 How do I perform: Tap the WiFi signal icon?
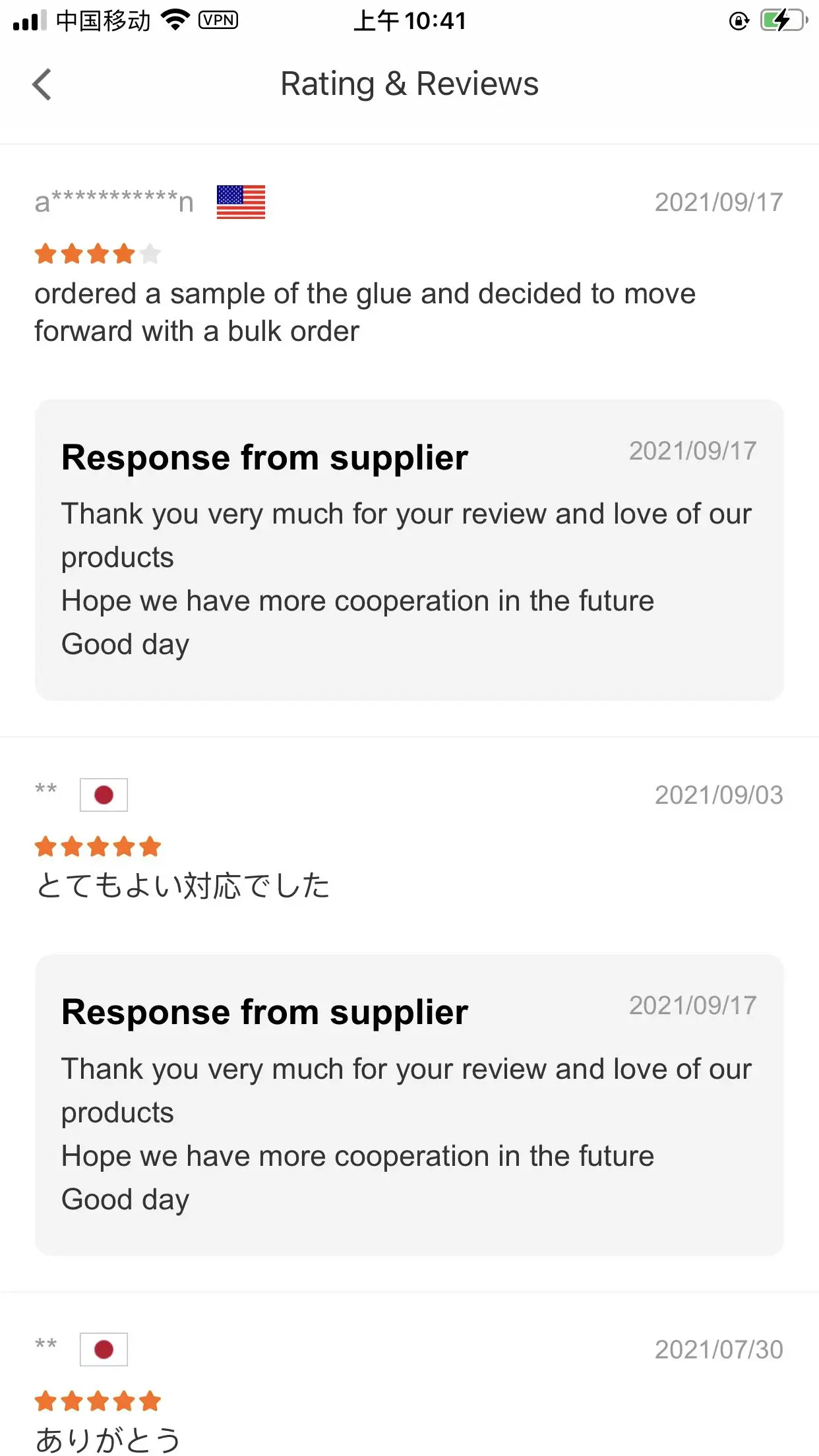(x=175, y=20)
